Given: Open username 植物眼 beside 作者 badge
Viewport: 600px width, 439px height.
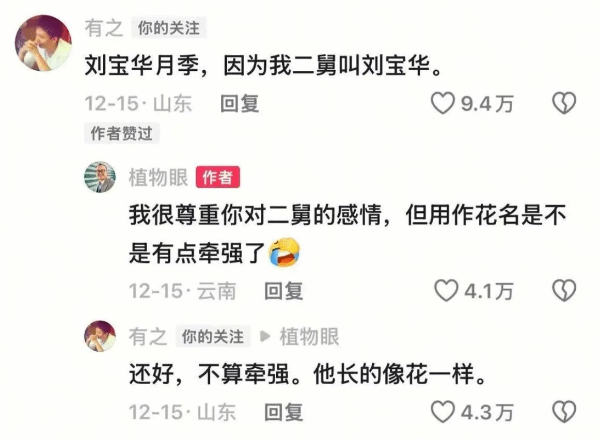Looking at the screenshot, I should point(158,177).
